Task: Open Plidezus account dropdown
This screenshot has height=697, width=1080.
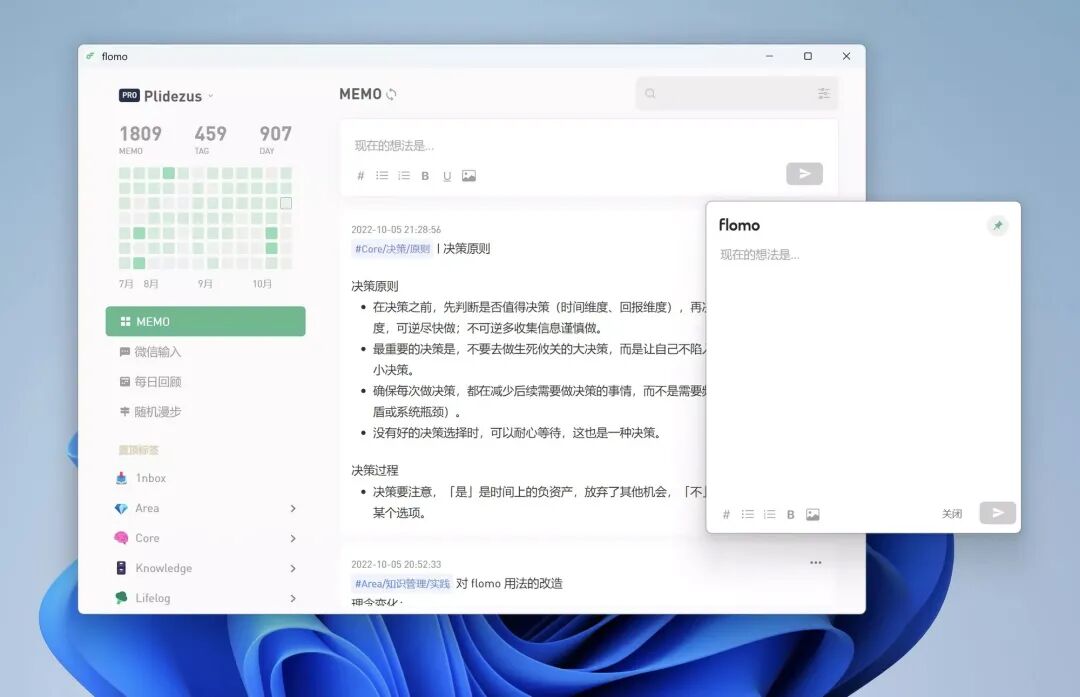Action: click(x=211, y=96)
